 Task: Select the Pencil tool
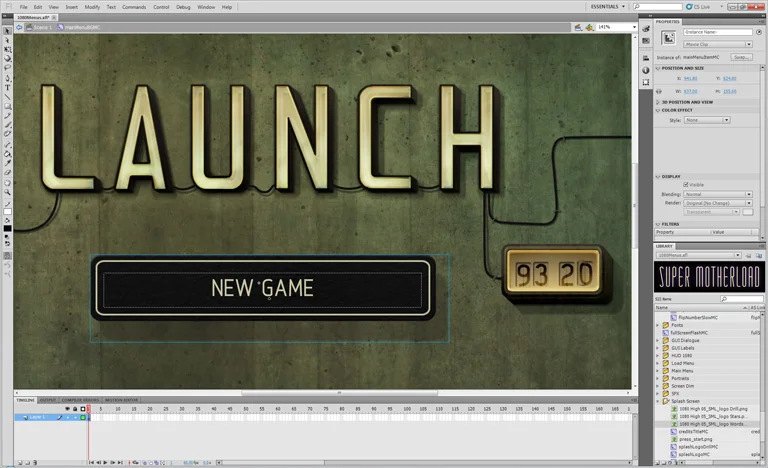click(x=7, y=116)
